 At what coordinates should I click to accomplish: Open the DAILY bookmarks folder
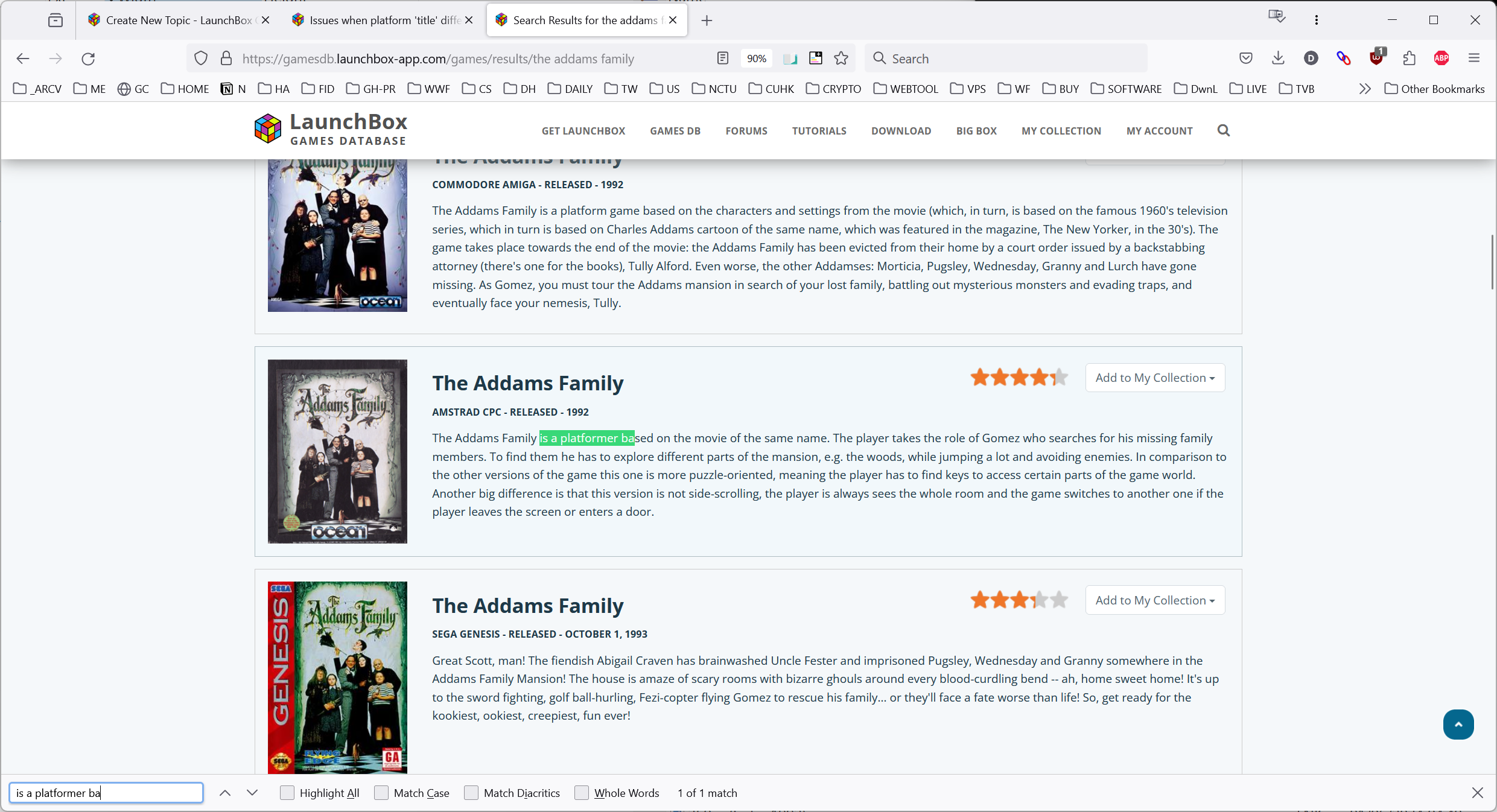pos(570,89)
